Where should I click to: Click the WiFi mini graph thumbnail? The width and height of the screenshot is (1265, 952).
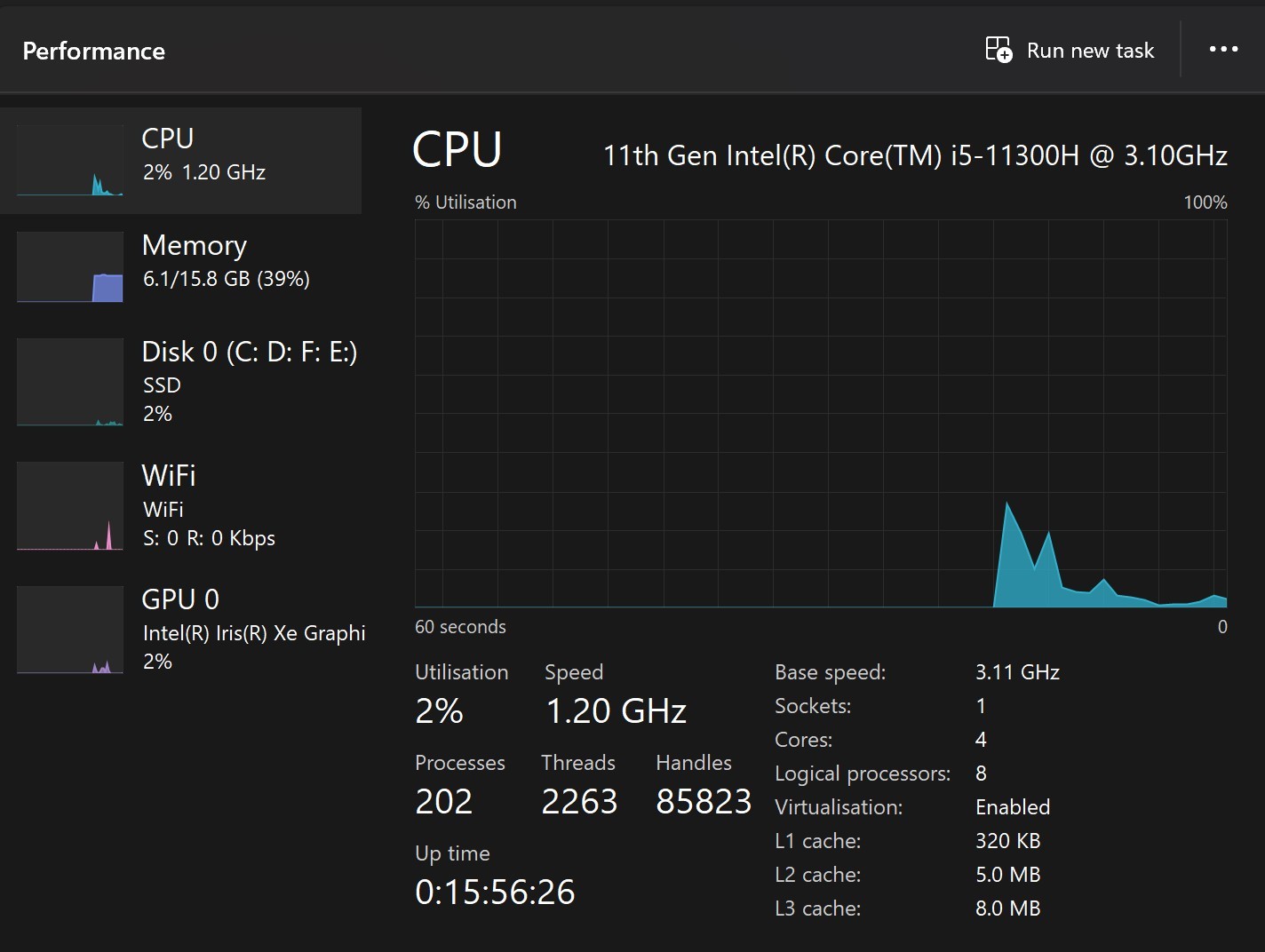coord(69,506)
